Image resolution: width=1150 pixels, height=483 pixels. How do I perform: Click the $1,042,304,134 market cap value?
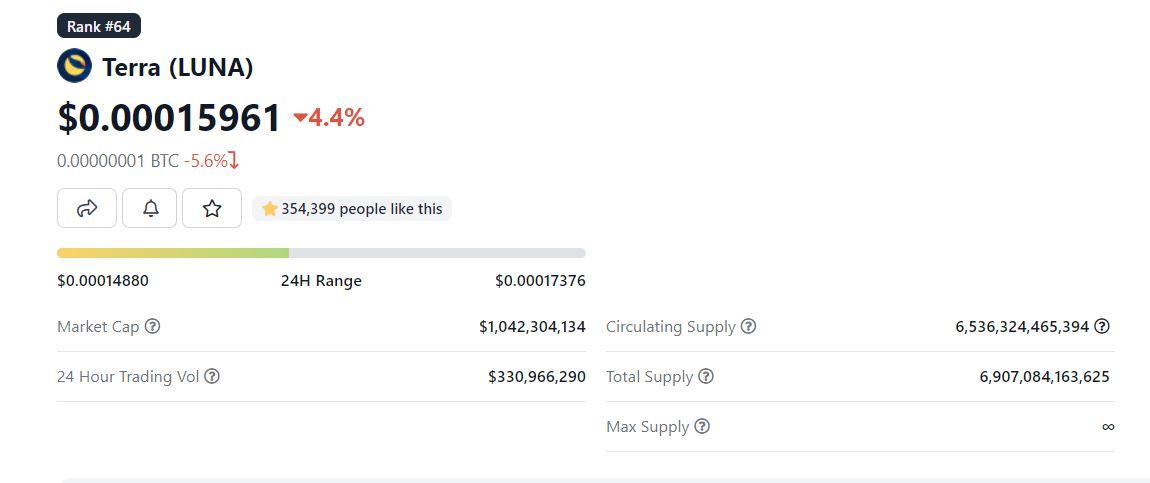coord(532,327)
